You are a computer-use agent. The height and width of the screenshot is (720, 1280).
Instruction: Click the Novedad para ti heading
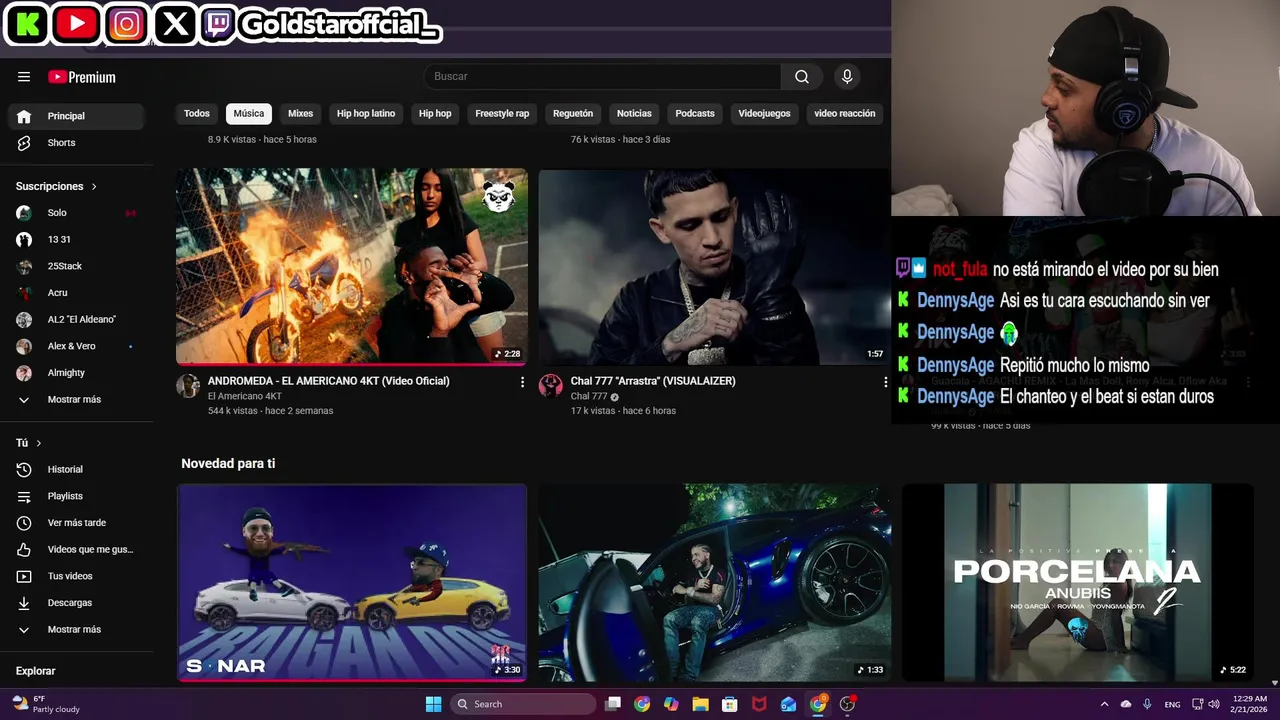coord(228,464)
